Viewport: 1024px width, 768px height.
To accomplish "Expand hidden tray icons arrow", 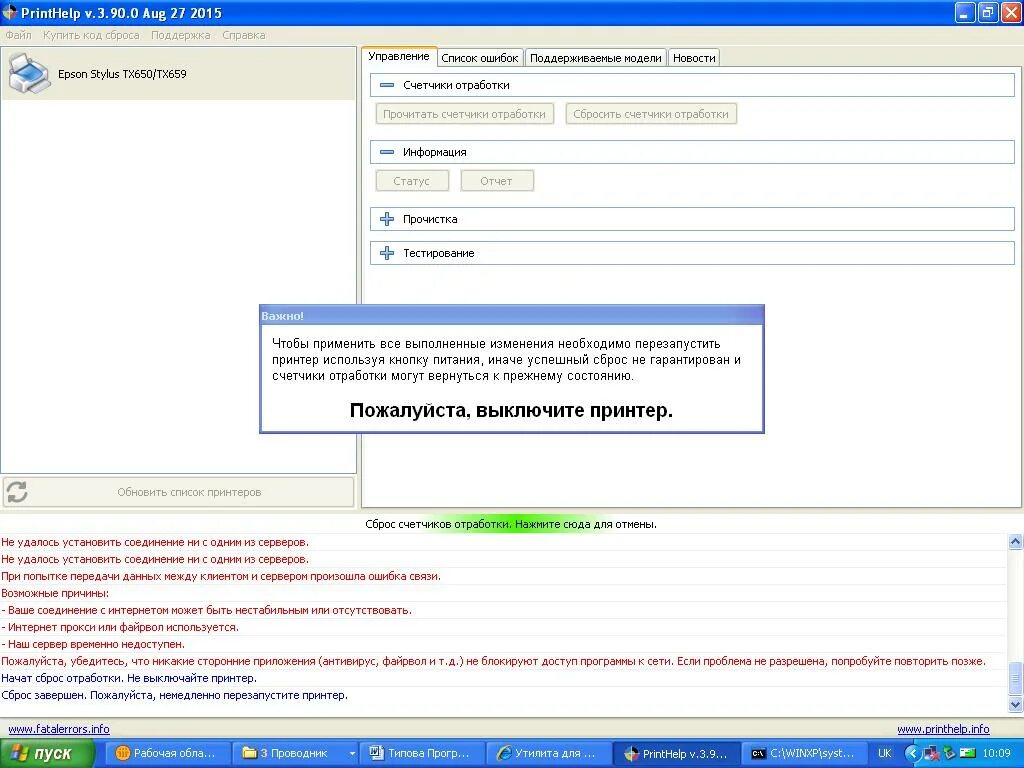I will [912, 754].
